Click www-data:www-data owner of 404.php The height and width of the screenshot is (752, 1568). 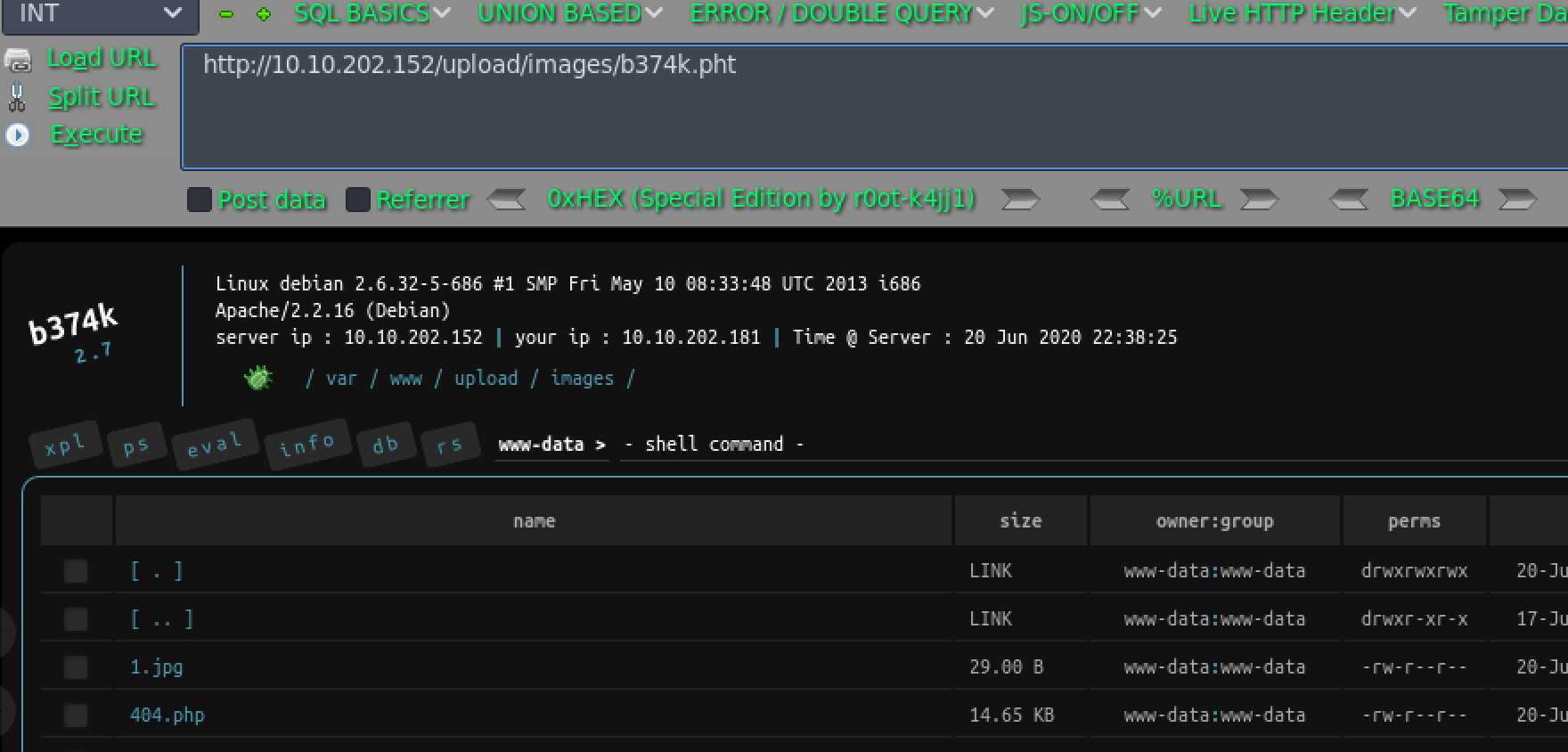coord(1215,715)
